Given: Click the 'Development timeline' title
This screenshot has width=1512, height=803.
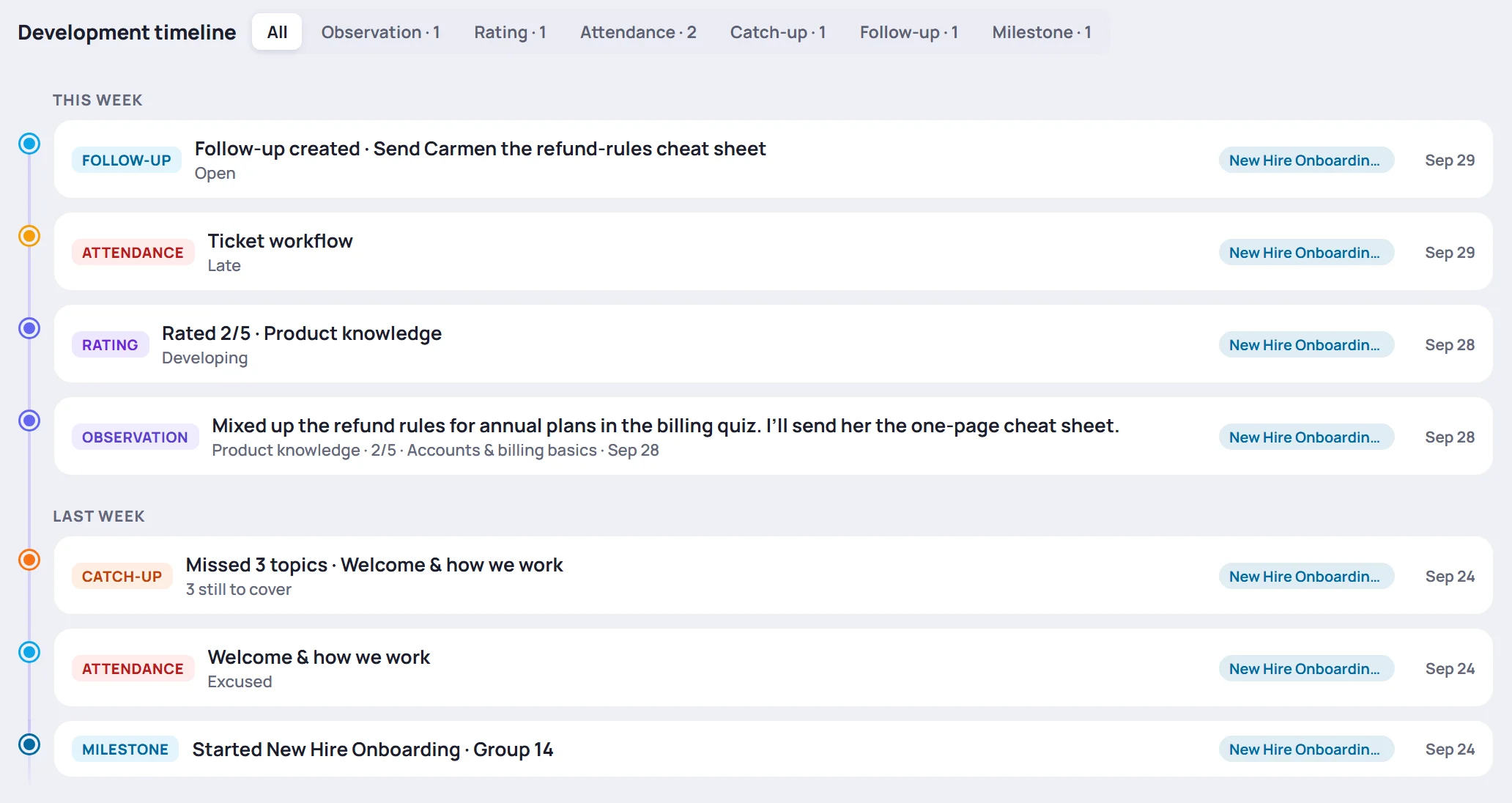Looking at the screenshot, I should tap(127, 32).
